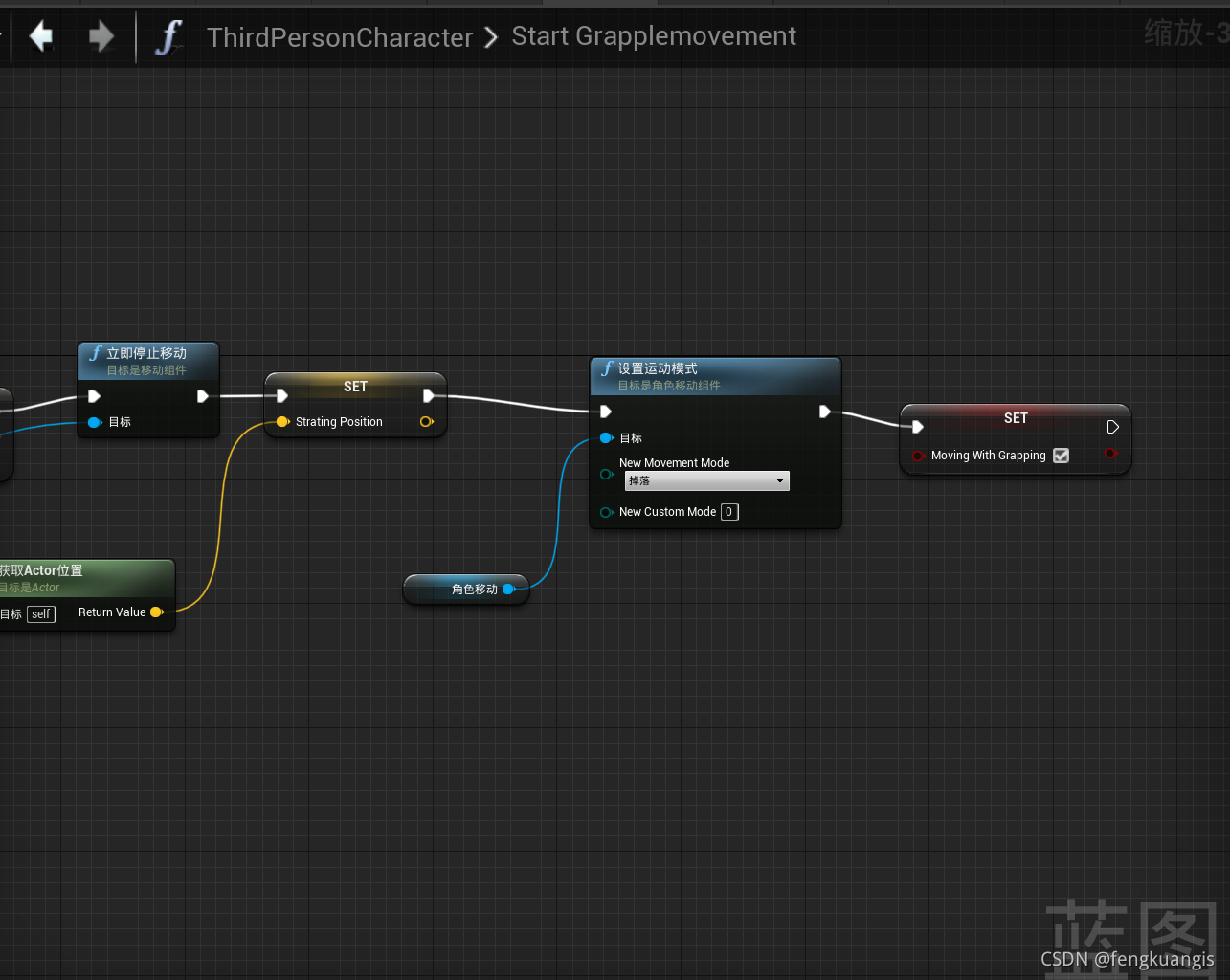Click the Strating Position label text

pyautogui.click(x=339, y=422)
